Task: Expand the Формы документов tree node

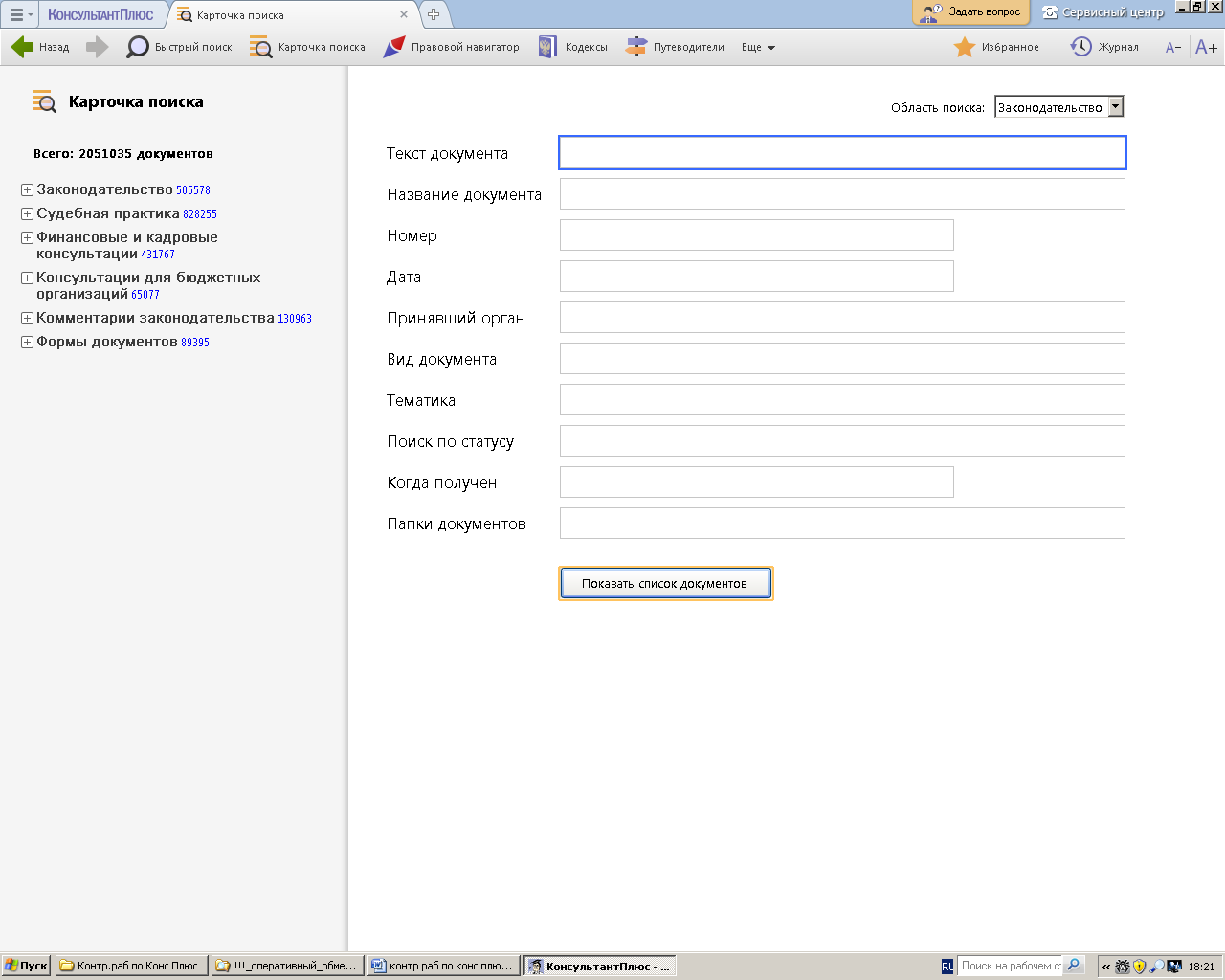Action: pos(28,343)
